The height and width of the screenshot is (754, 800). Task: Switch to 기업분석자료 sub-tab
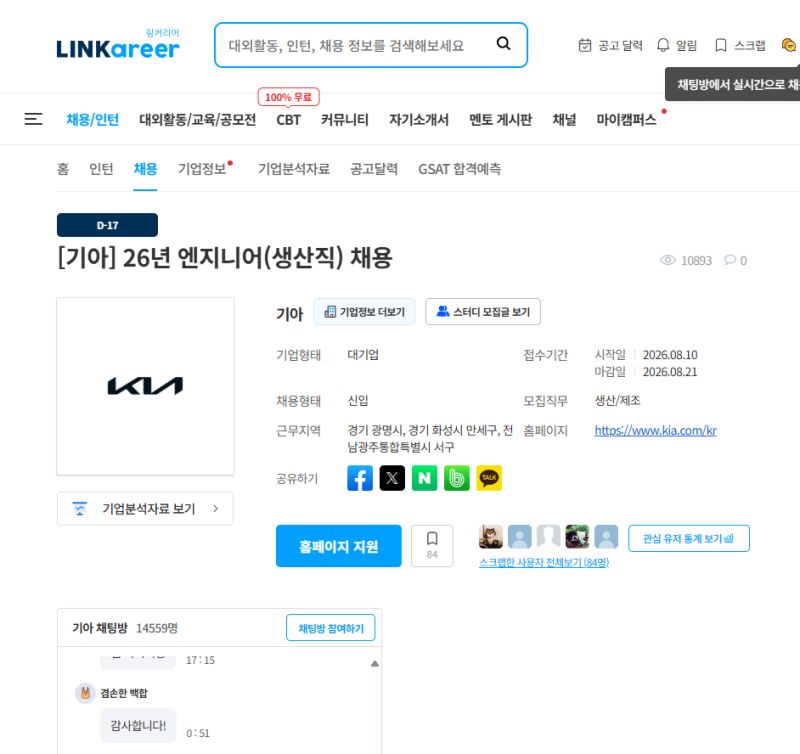[x=294, y=169]
